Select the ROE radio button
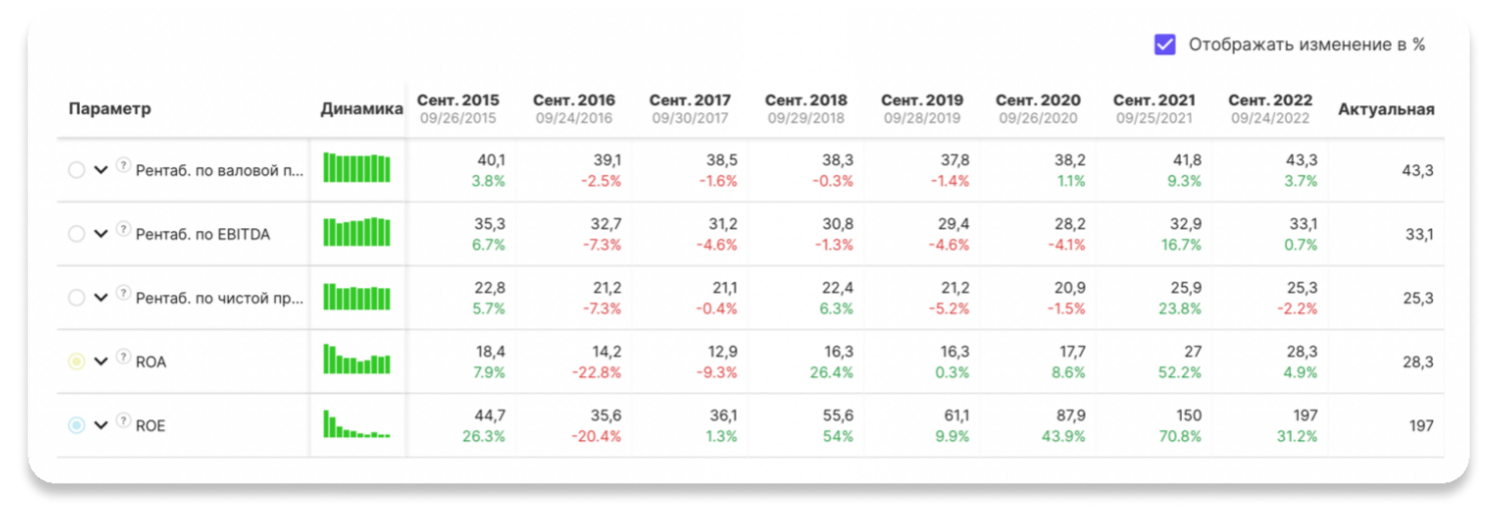The image size is (1497, 528). click(x=76, y=426)
